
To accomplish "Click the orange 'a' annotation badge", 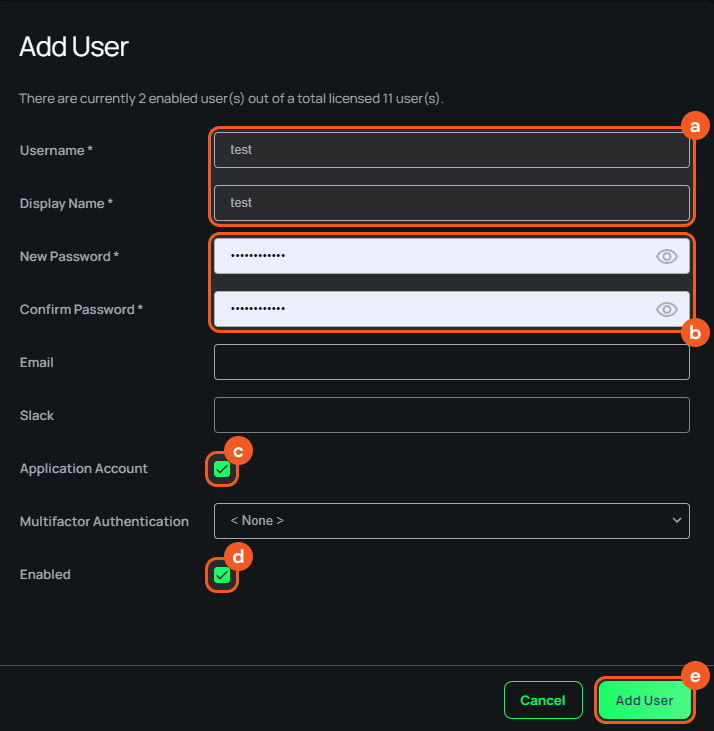I will [x=694, y=126].
